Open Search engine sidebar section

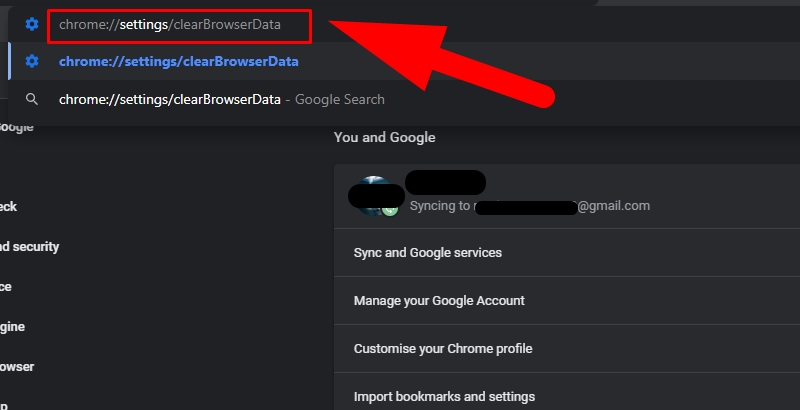coord(12,327)
